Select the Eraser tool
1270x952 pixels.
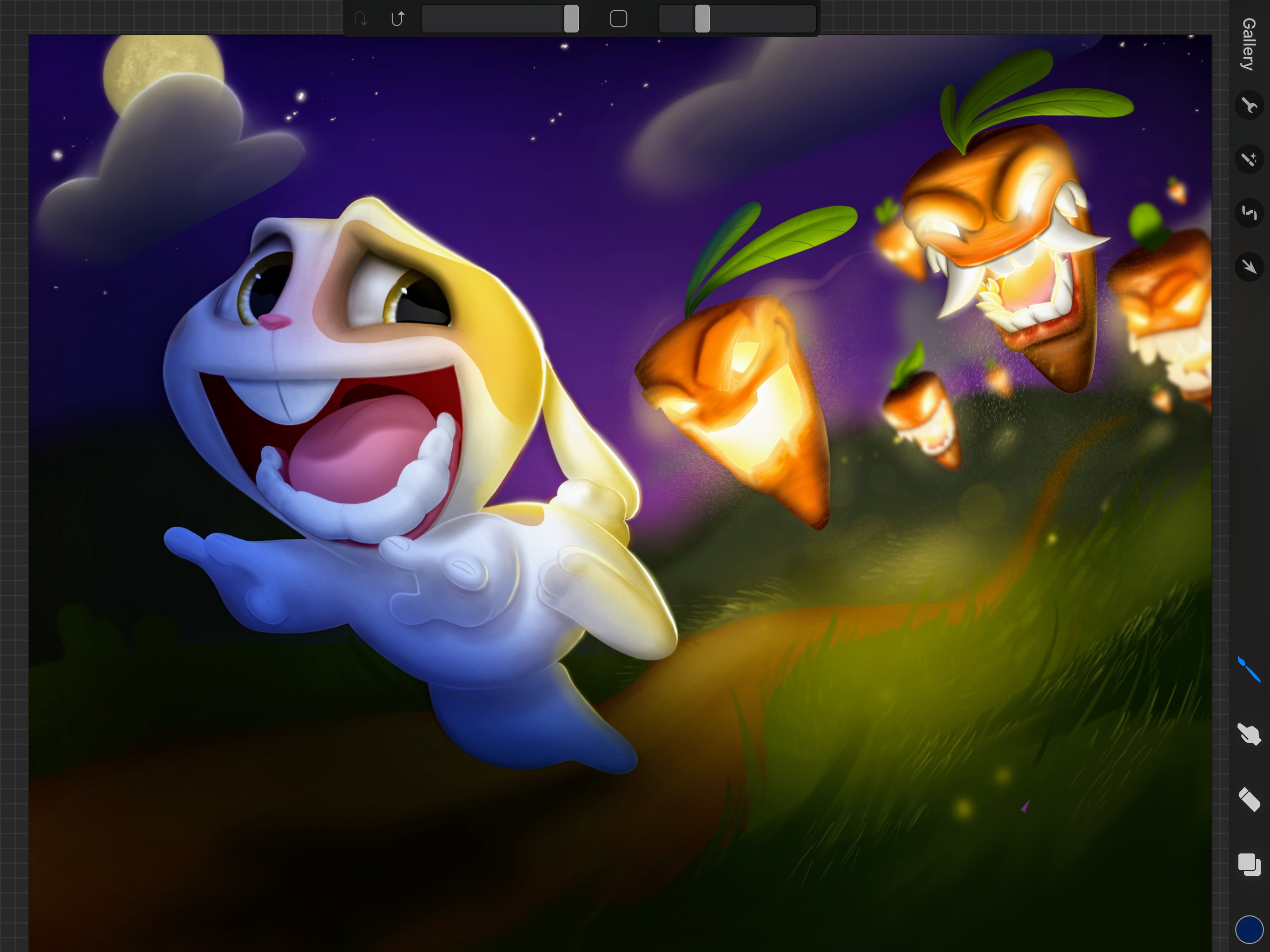(x=1250, y=799)
